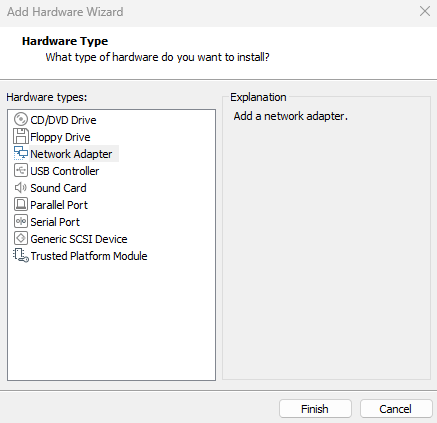Select Trusted Platform Module entry
The width and height of the screenshot is (437, 423).
89,256
